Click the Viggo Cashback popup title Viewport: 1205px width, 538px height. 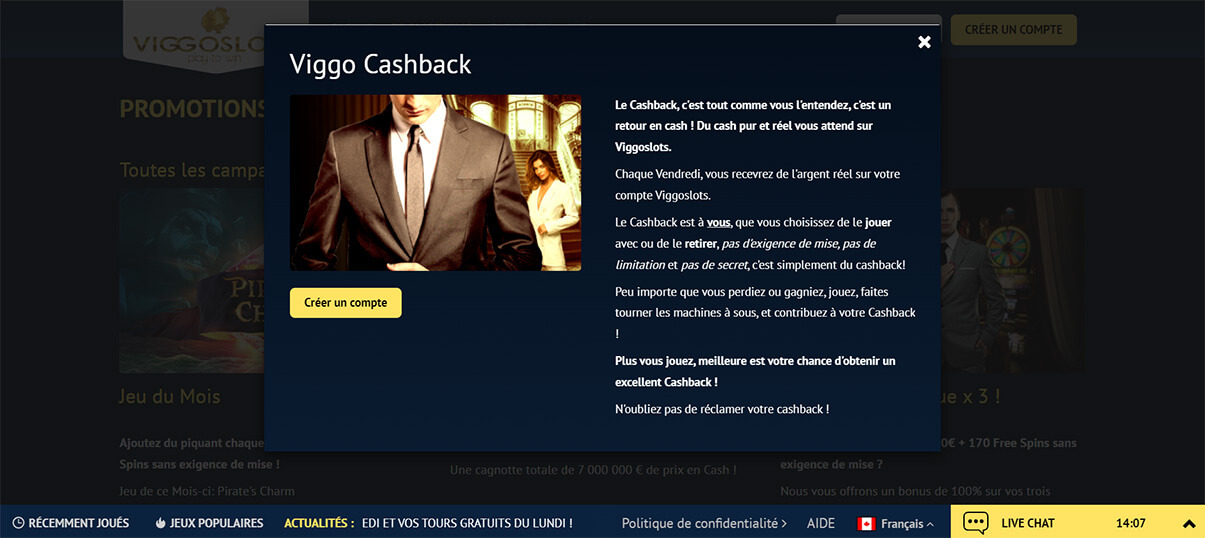(380, 64)
